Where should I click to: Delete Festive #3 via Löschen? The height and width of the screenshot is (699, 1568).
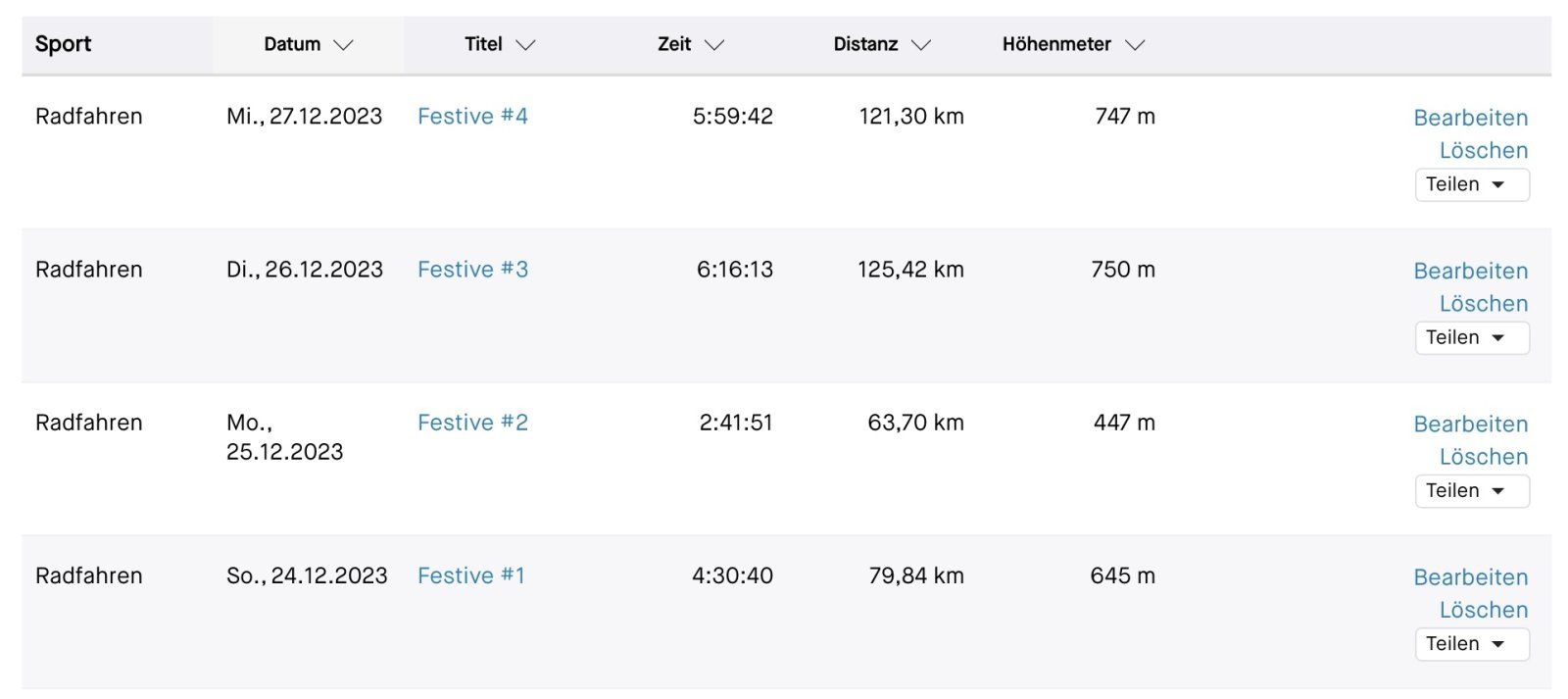pyautogui.click(x=1483, y=304)
